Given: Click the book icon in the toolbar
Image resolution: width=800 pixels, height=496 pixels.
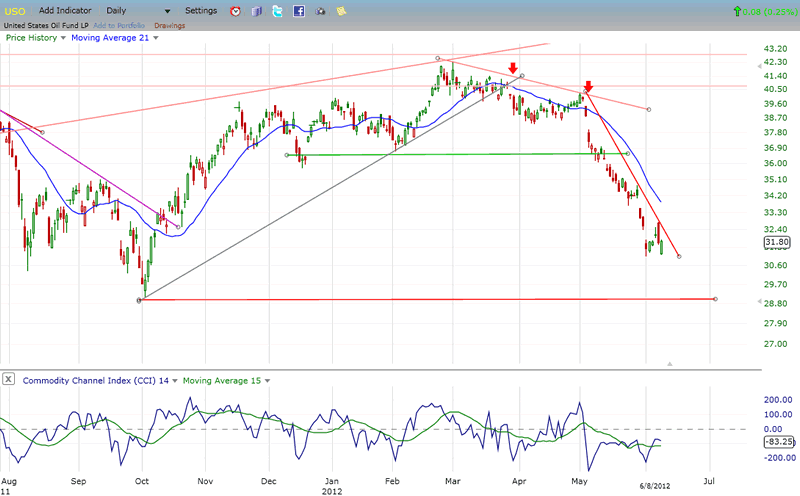Looking at the screenshot, I should coord(256,11).
